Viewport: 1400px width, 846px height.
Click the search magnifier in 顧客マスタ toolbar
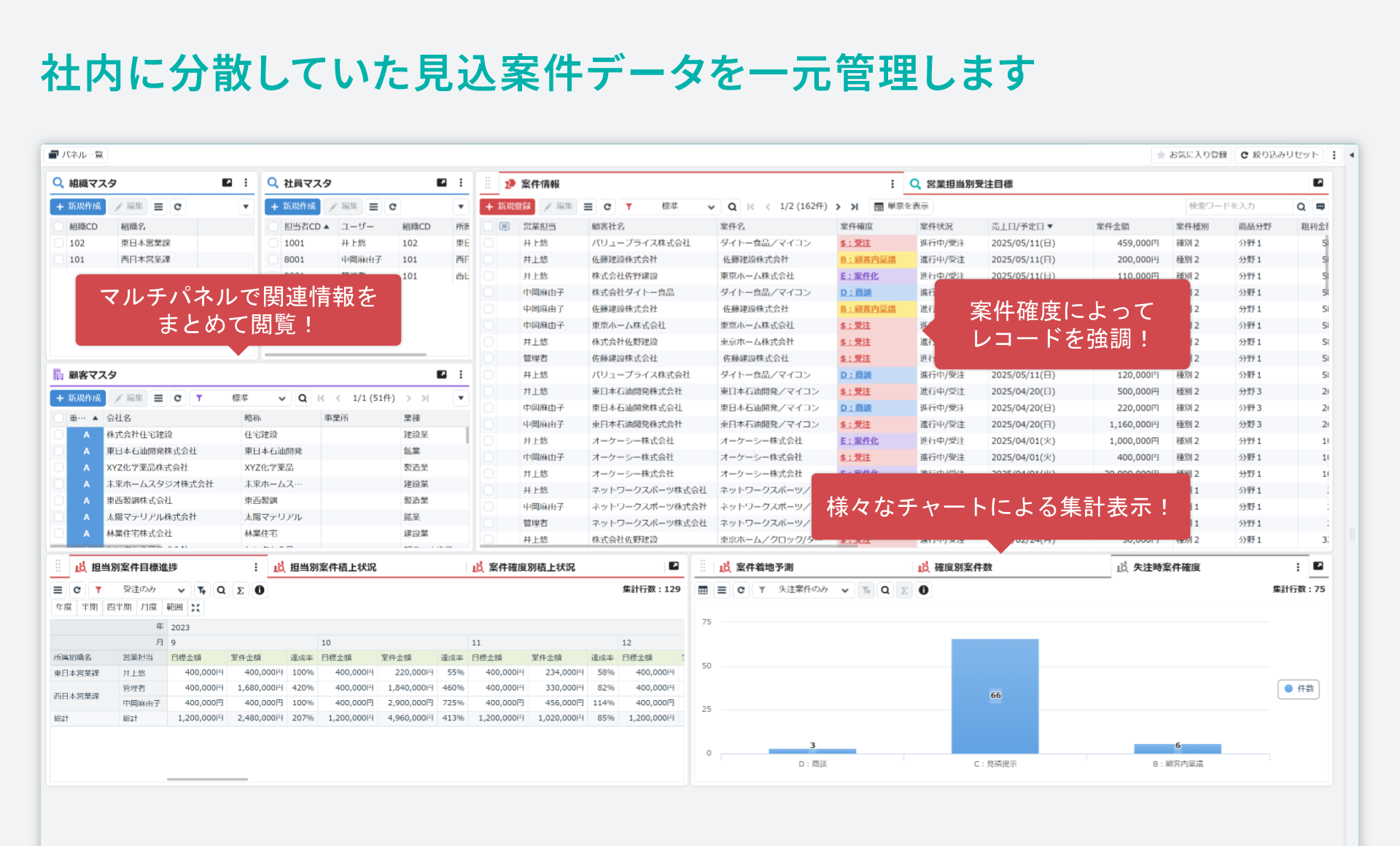pyautogui.click(x=303, y=398)
